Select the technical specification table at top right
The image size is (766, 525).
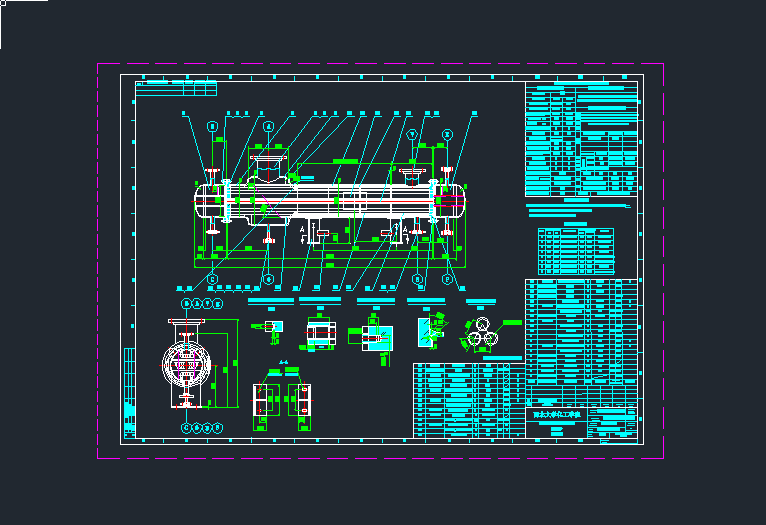581,140
